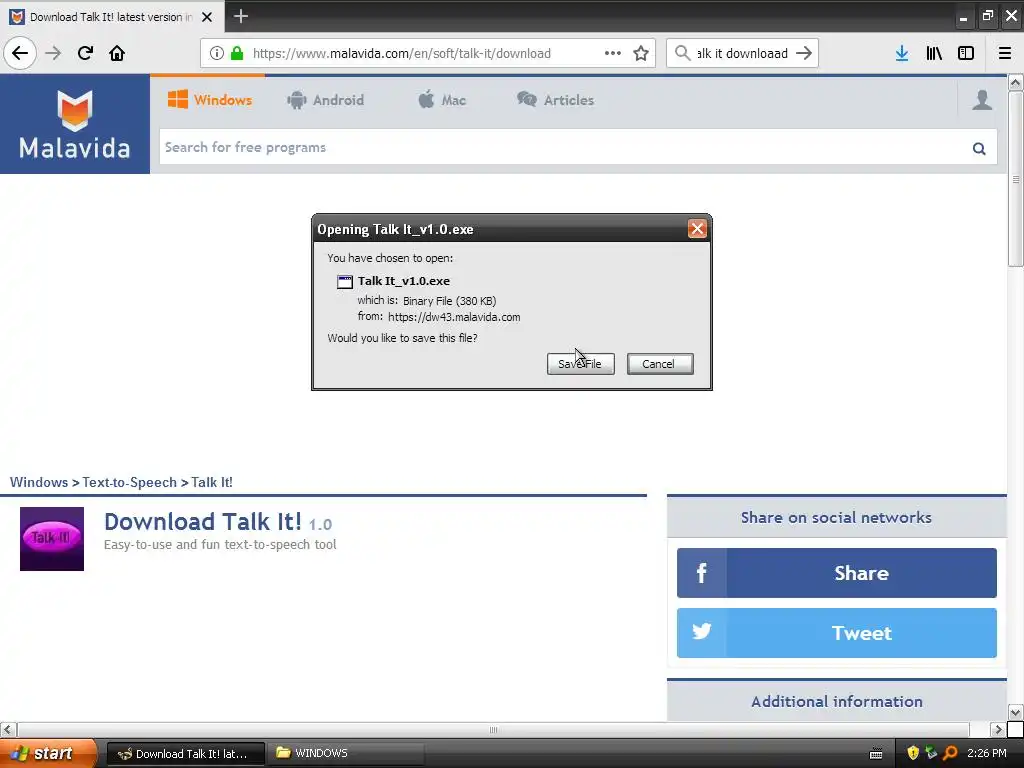Screen dimensions: 1024x768
Task: Click the horizontal scrollbar right arrow
Action: (997, 729)
